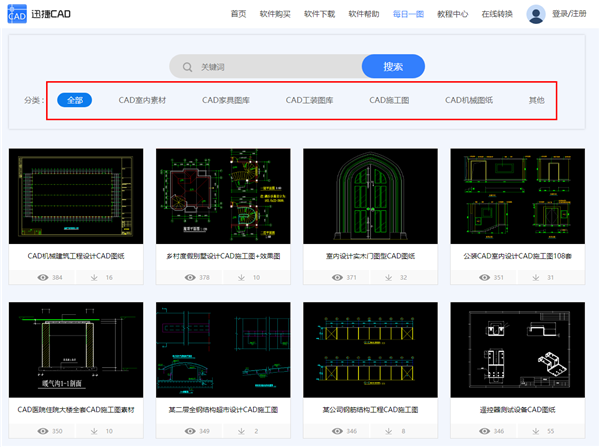Screen dimensions: 600x447
Task: Click the user avatar icon
Action: (x=536, y=14)
